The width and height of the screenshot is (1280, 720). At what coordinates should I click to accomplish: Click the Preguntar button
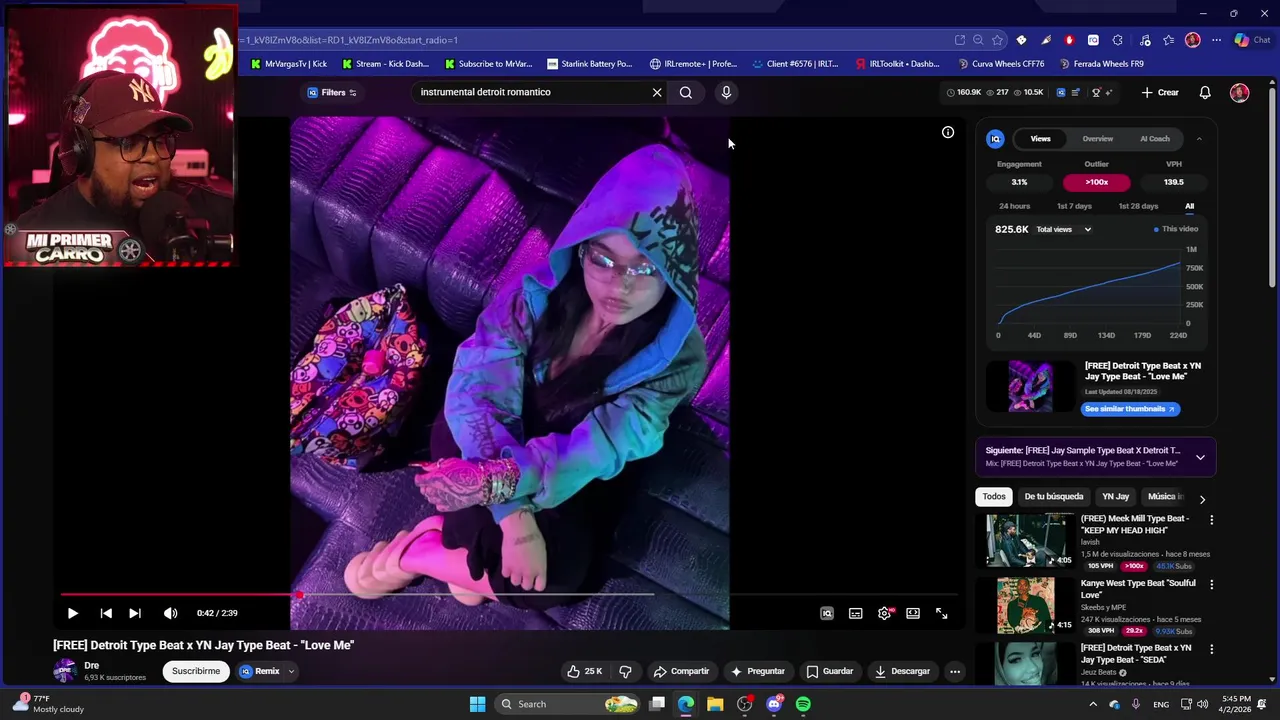758,671
